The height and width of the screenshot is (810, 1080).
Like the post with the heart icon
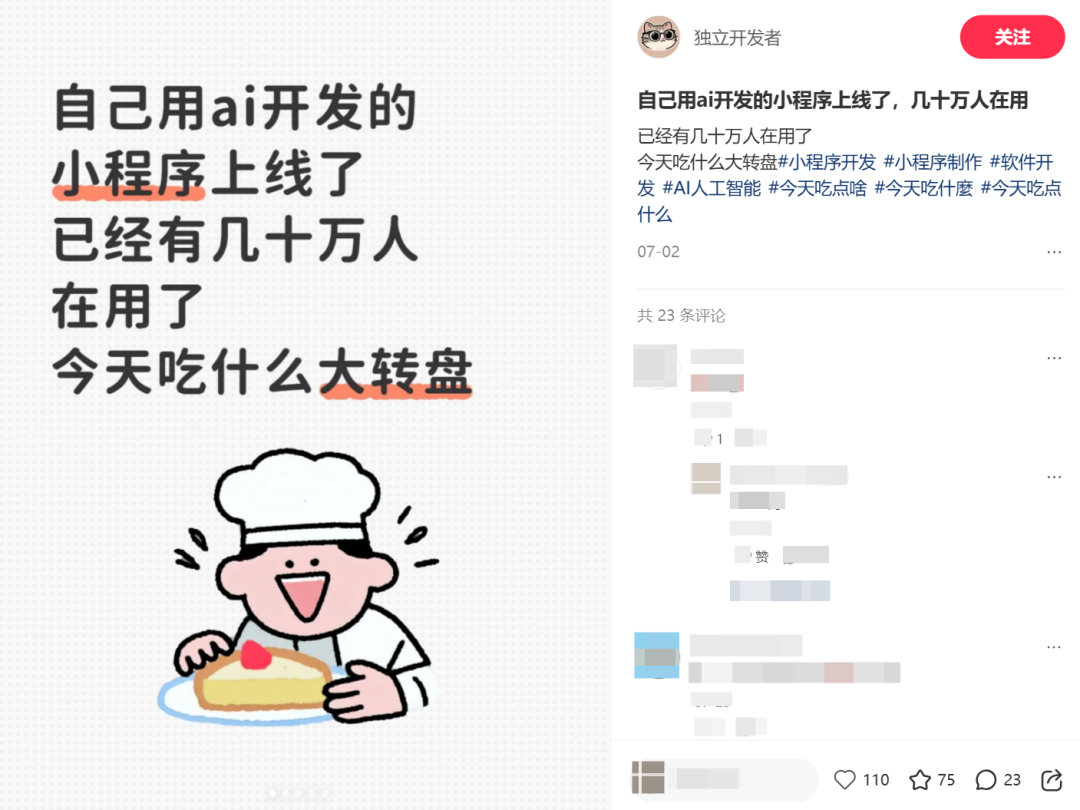[x=844, y=780]
